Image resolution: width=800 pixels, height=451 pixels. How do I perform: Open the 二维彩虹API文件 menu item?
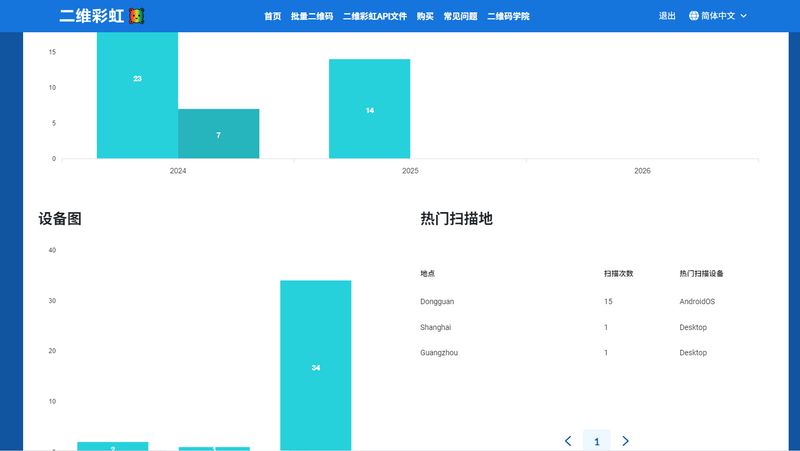pos(374,16)
